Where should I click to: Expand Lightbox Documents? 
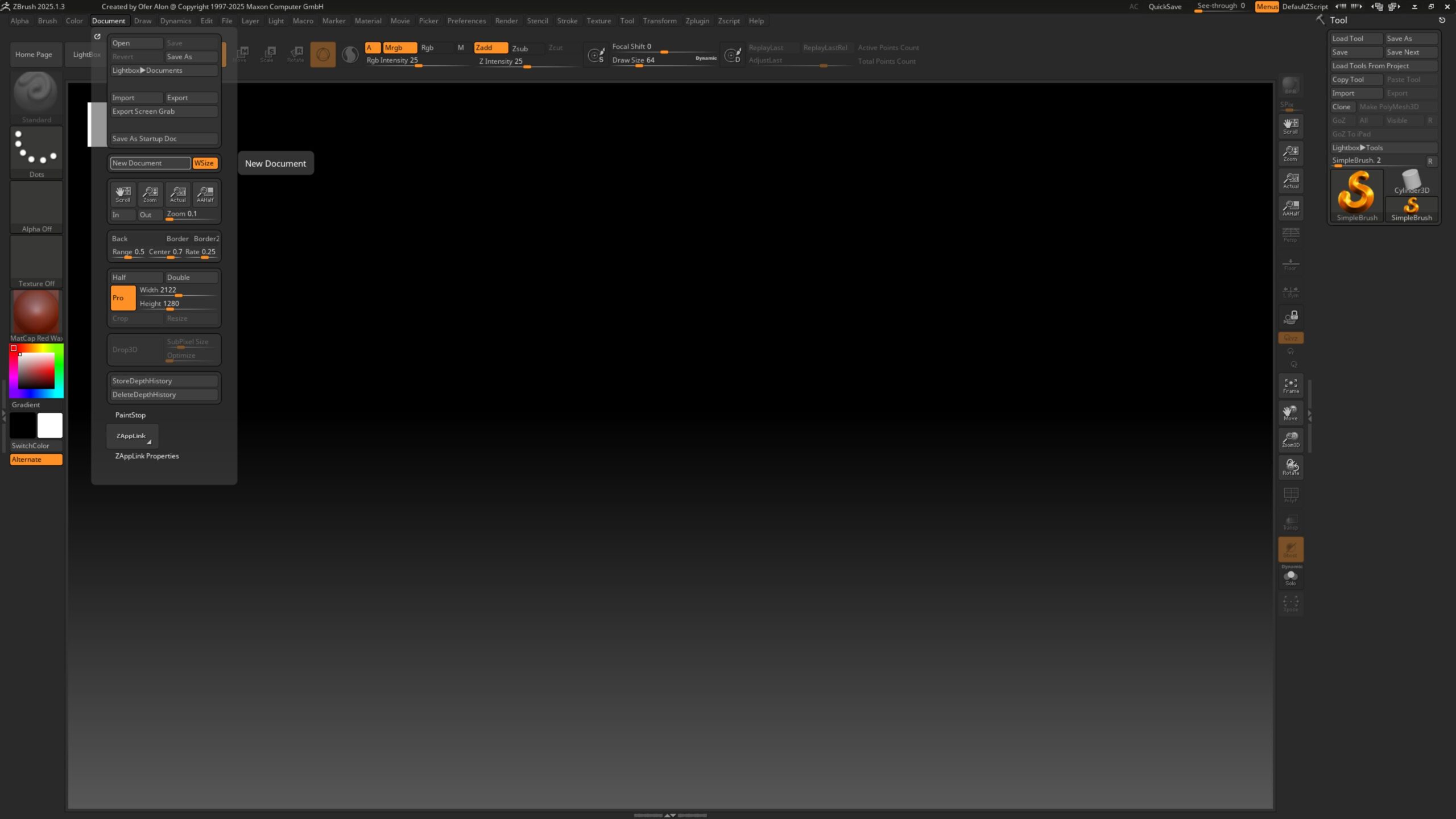164,71
